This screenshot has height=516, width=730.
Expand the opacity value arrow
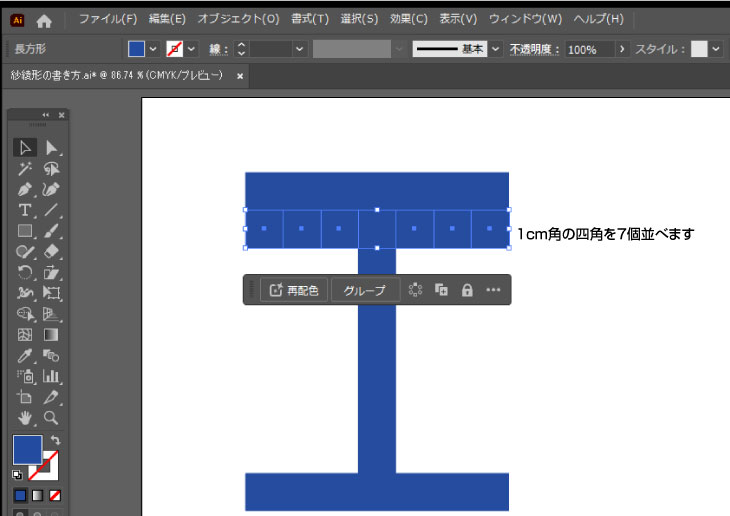[623, 49]
